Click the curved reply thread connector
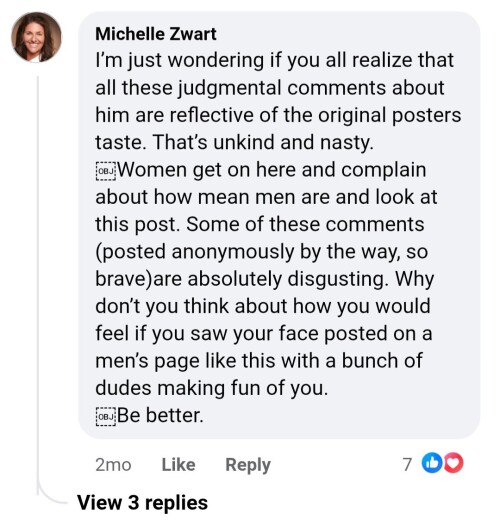This screenshot has width=500, height=525. pyautogui.click(x=50, y=496)
